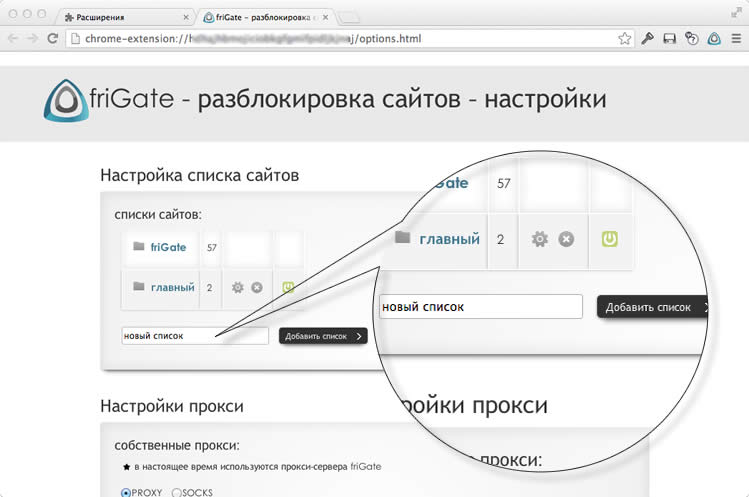
Task: Click the friGate logo in page header
Action: pyautogui.click(x=66, y=100)
